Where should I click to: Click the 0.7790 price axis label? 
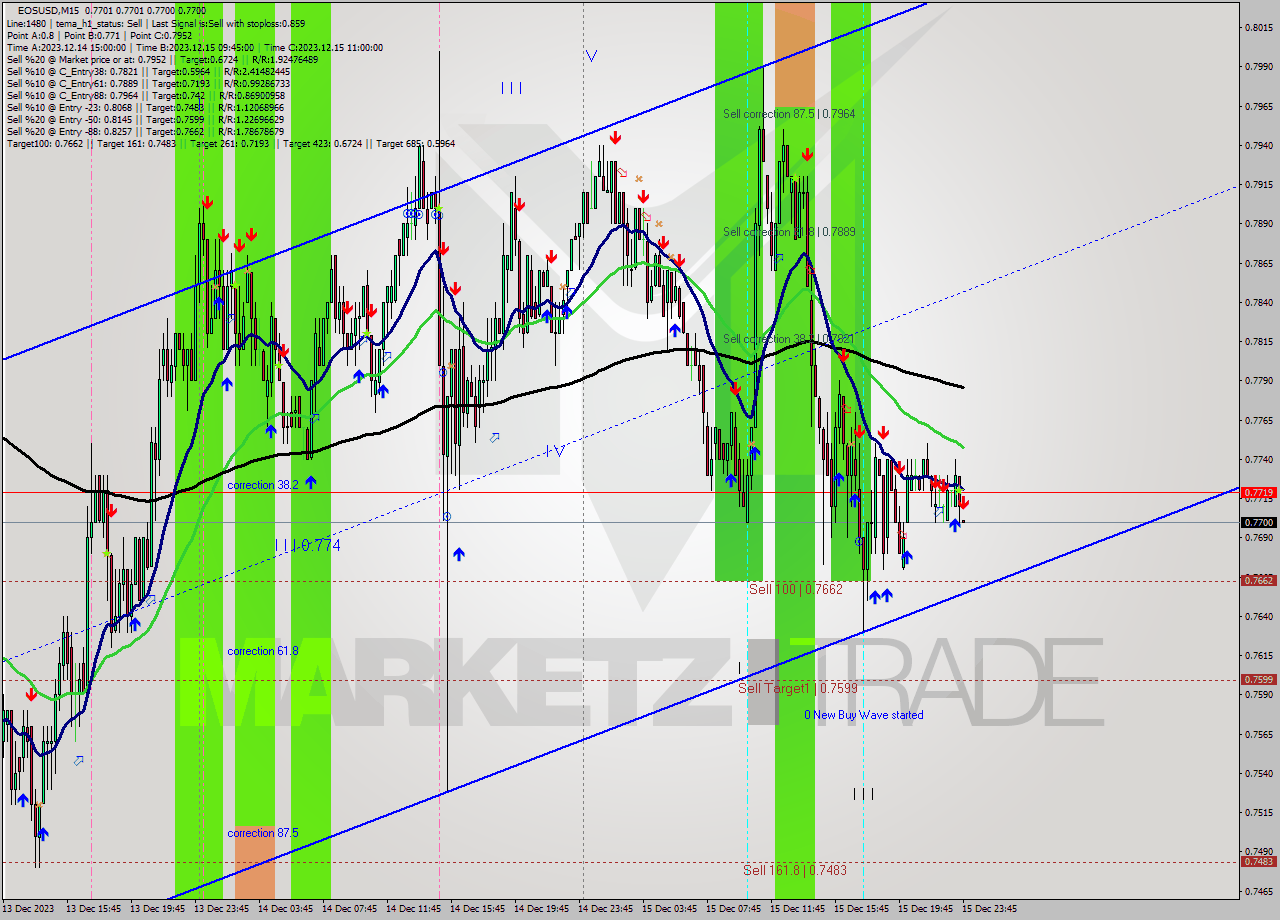[x=1259, y=381]
